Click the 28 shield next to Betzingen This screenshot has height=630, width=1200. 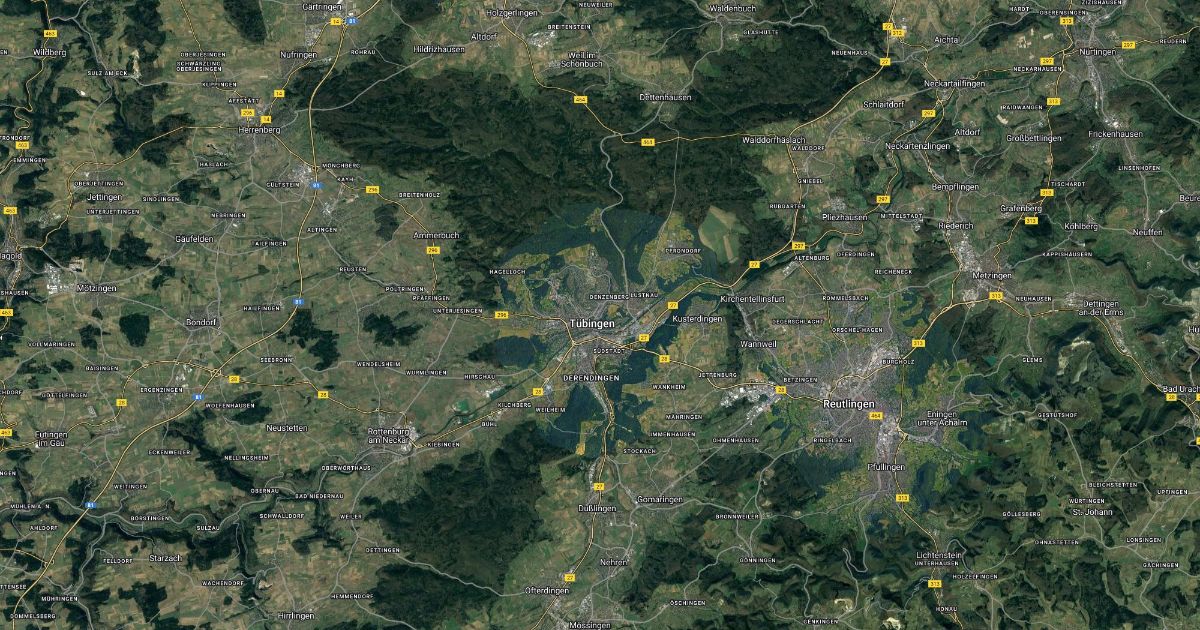point(782,391)
